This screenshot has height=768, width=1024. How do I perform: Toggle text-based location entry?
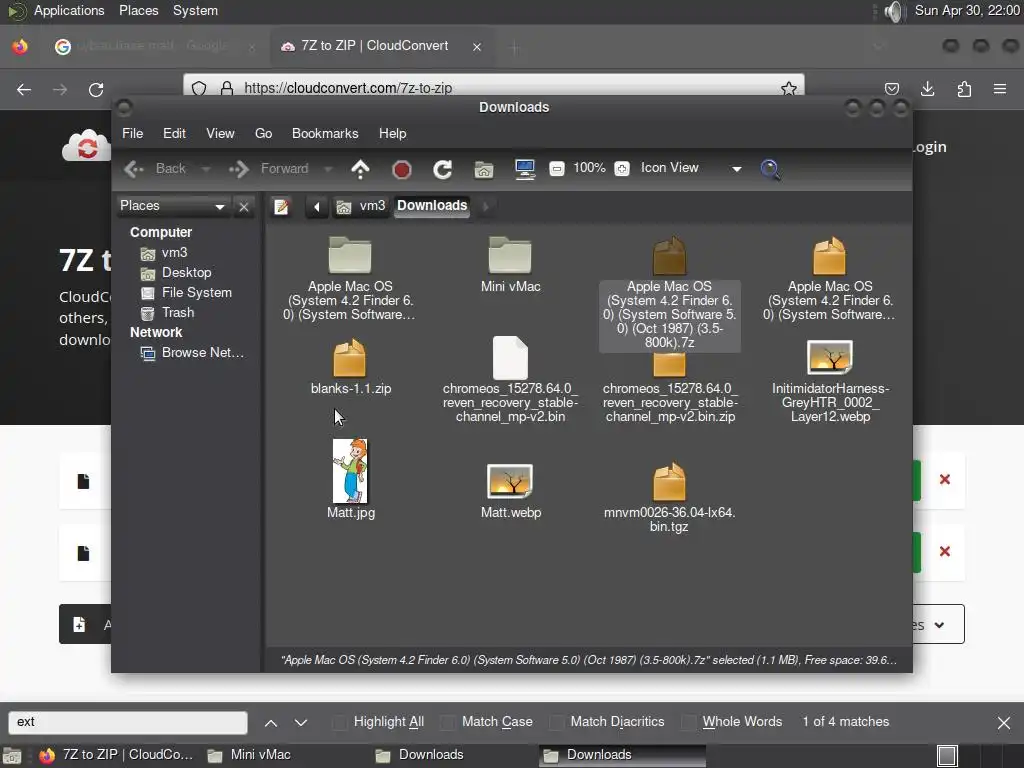281,207
